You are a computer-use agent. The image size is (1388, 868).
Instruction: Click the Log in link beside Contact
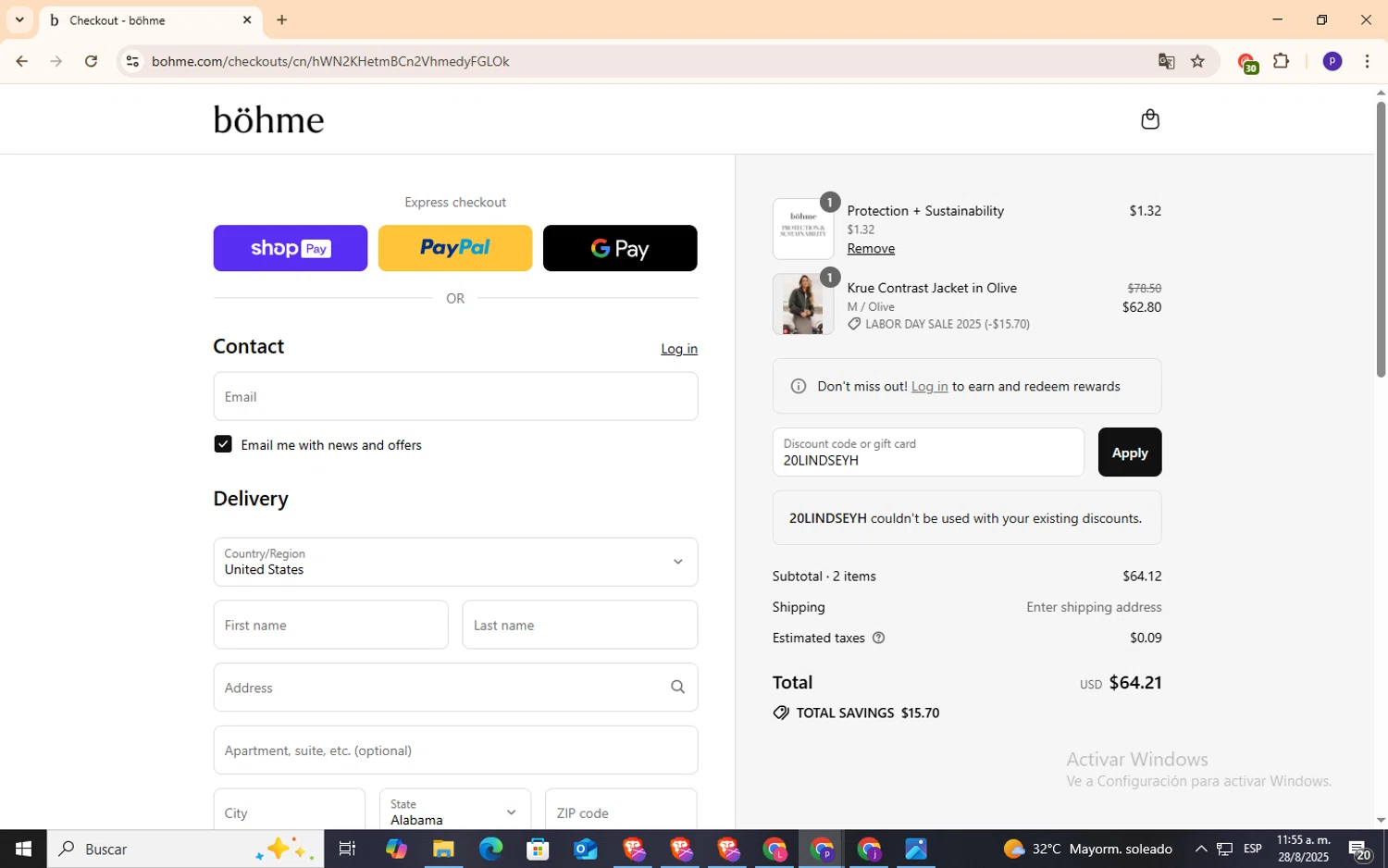pyautogui.click(x=679, y=349)
